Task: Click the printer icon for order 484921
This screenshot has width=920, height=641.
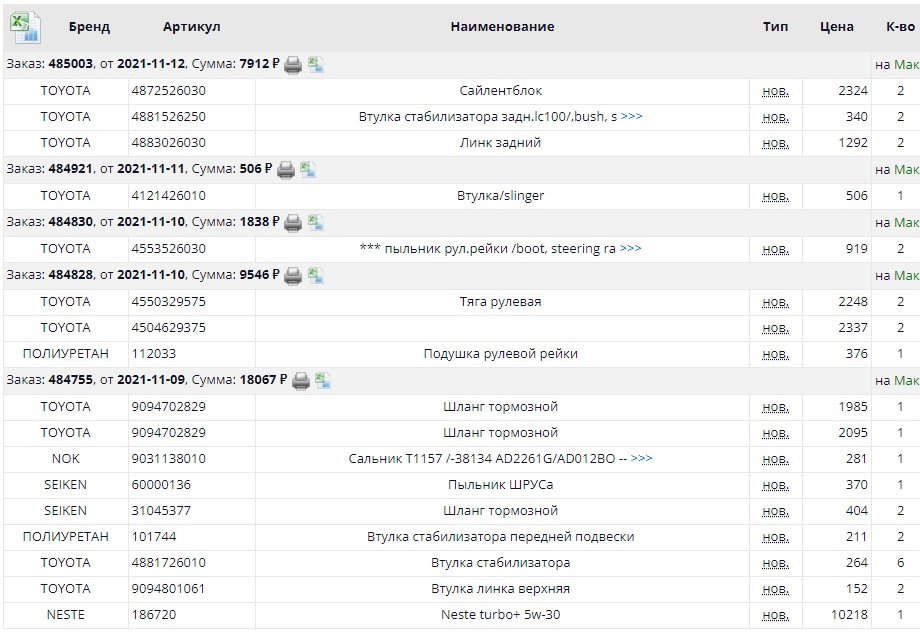Action: [x=286, y=170]
